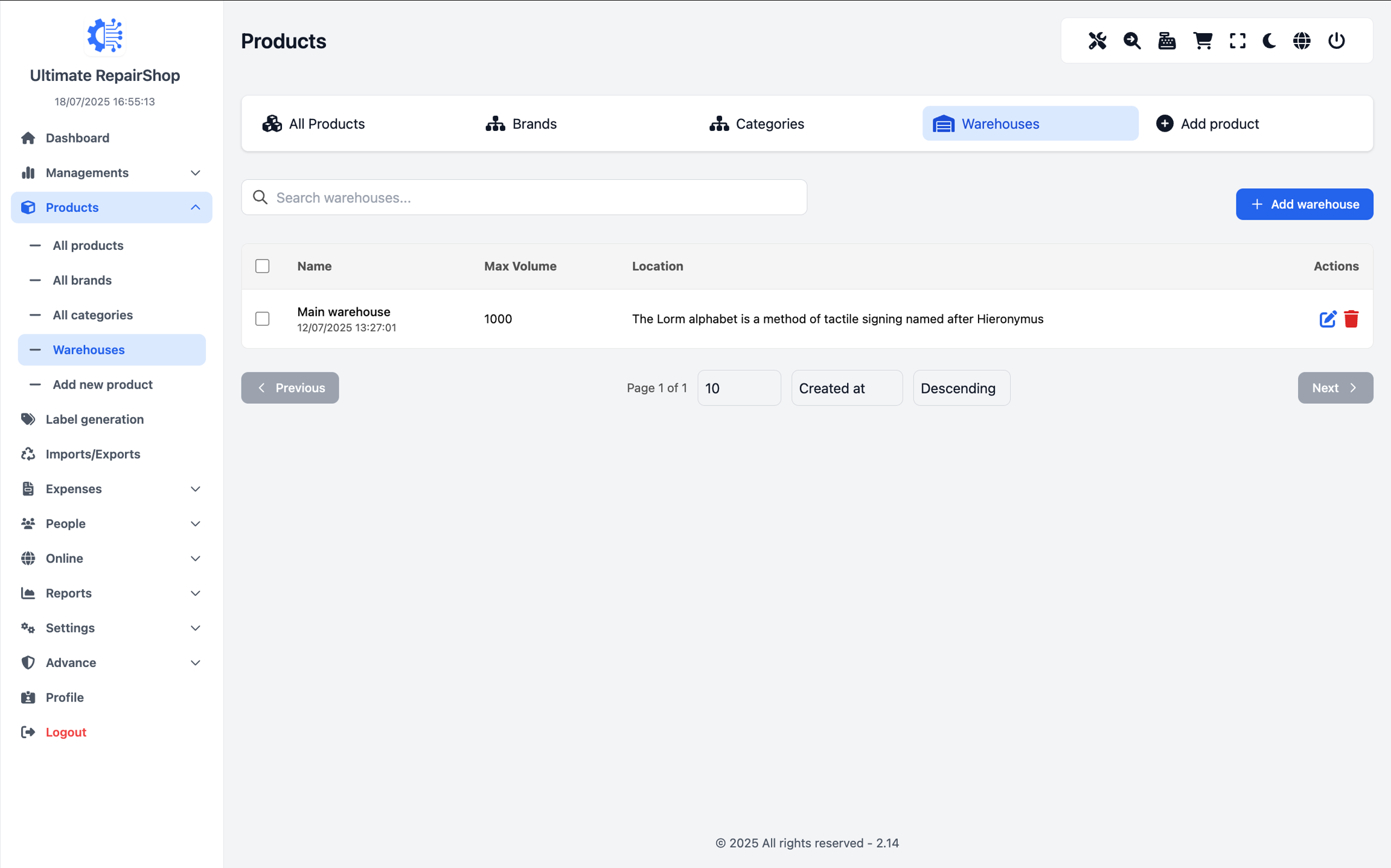
Task: Open language selector globe icon
Action: click(1302, 40)
